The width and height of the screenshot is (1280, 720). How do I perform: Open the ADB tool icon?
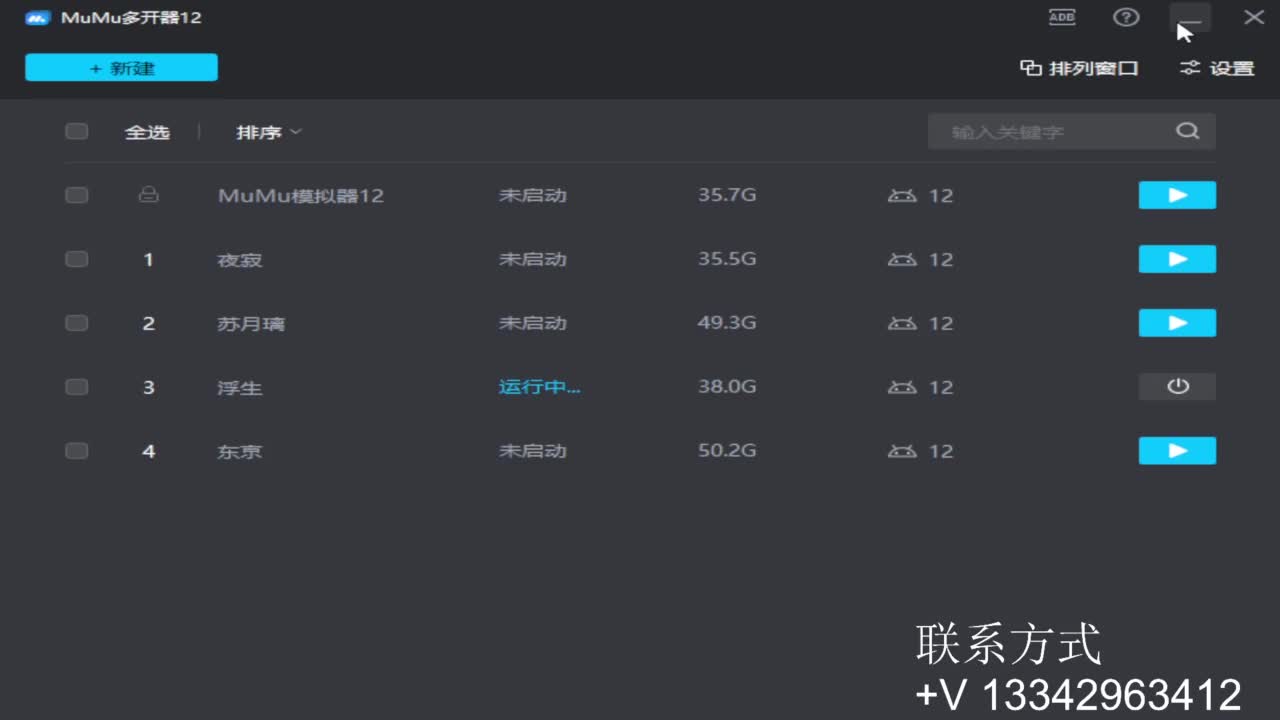pos(1062,17)
